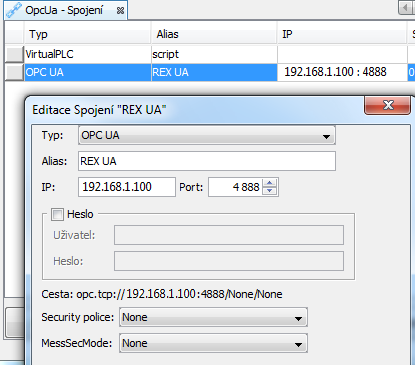Switch to the OpcUa - Spojení tab
The height and width of the screenshot is (365, 415).
click(64, 10)
